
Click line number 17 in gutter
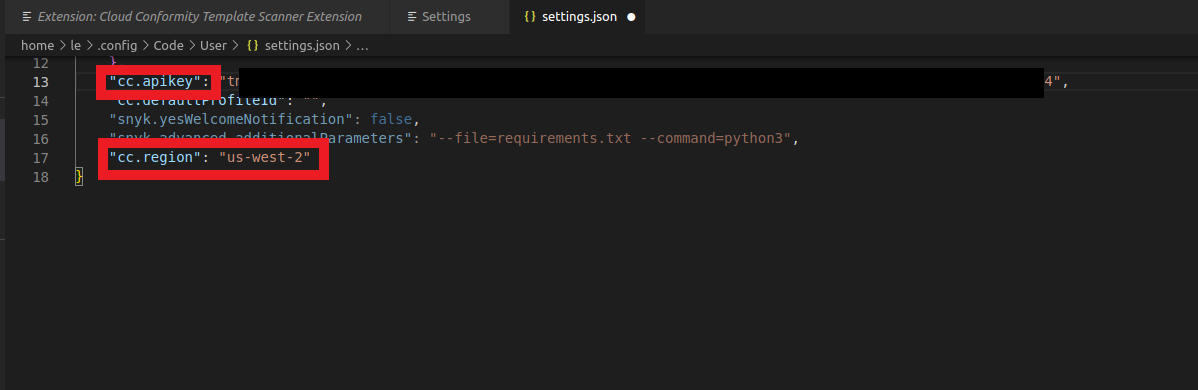tap(41, 158)
